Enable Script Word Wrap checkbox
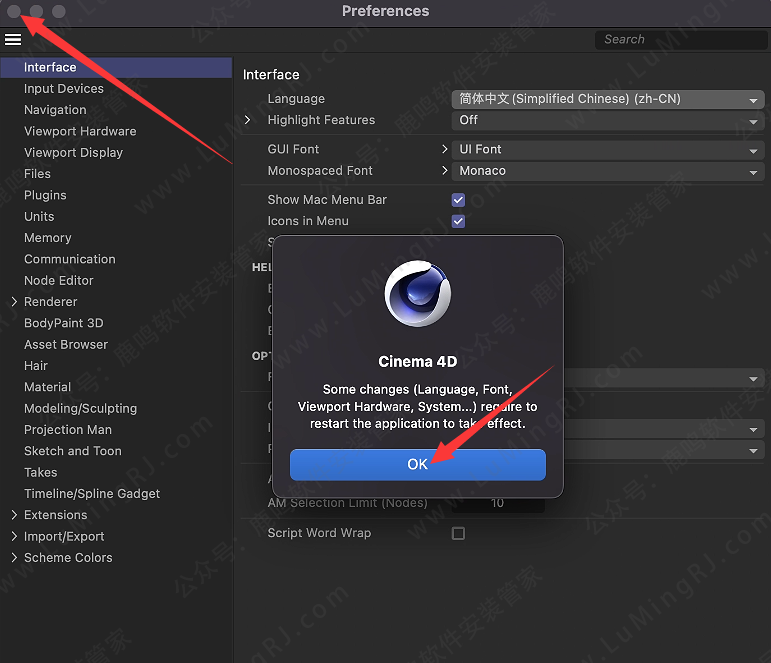The image size is (771, 663). click(458, 534)
